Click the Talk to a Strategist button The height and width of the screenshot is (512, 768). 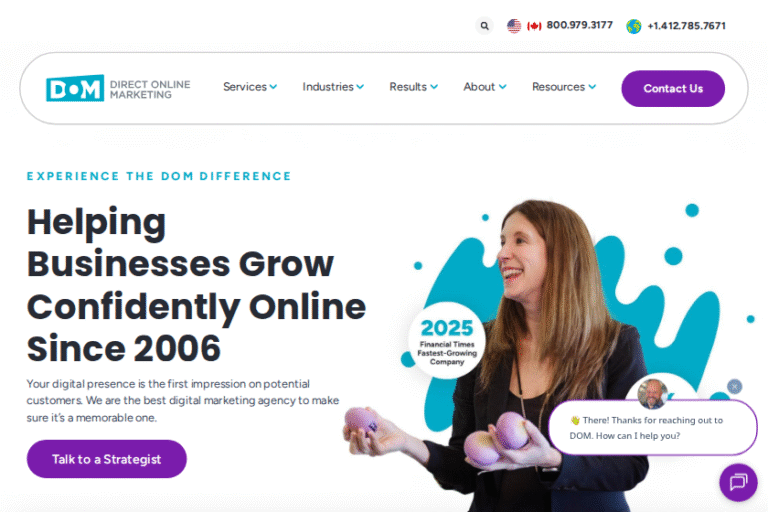(106, 459)
